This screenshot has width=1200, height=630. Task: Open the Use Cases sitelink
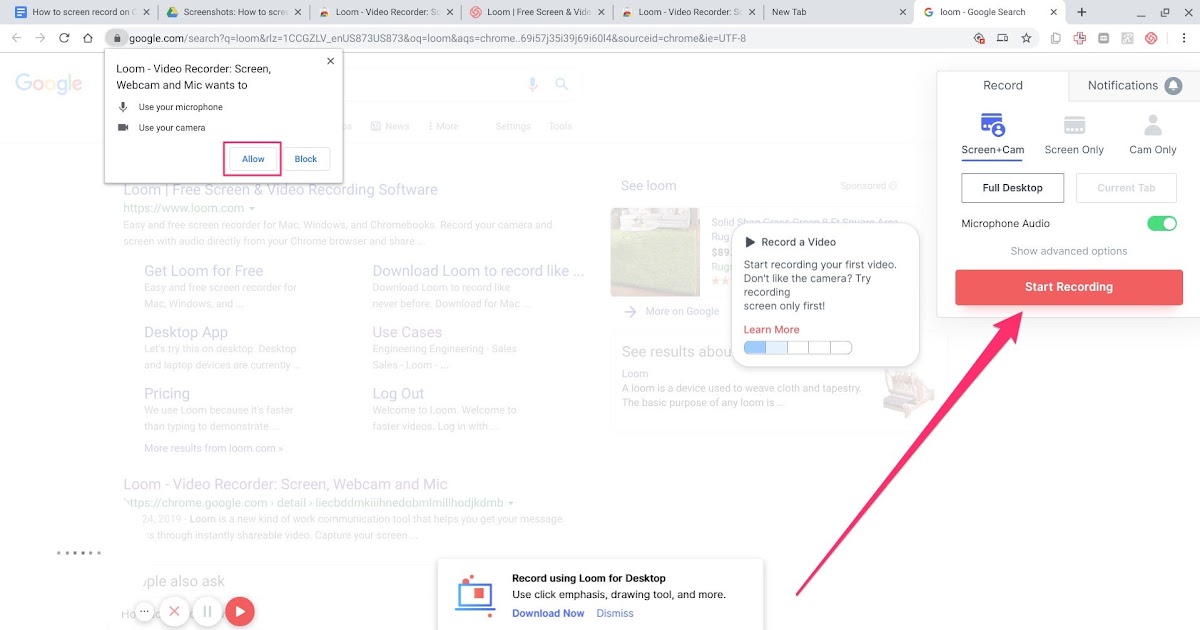point(407,332)
